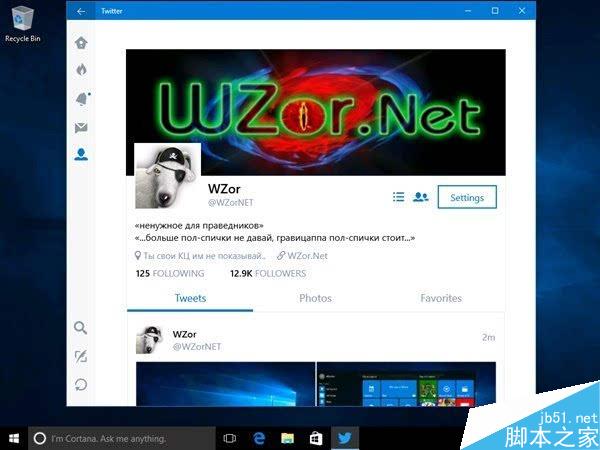The width and height of the screenshot is (600, 450).
Task: Open the right Start menu photo in tweet
Action: pyautogui.click(x=406, y=384)
